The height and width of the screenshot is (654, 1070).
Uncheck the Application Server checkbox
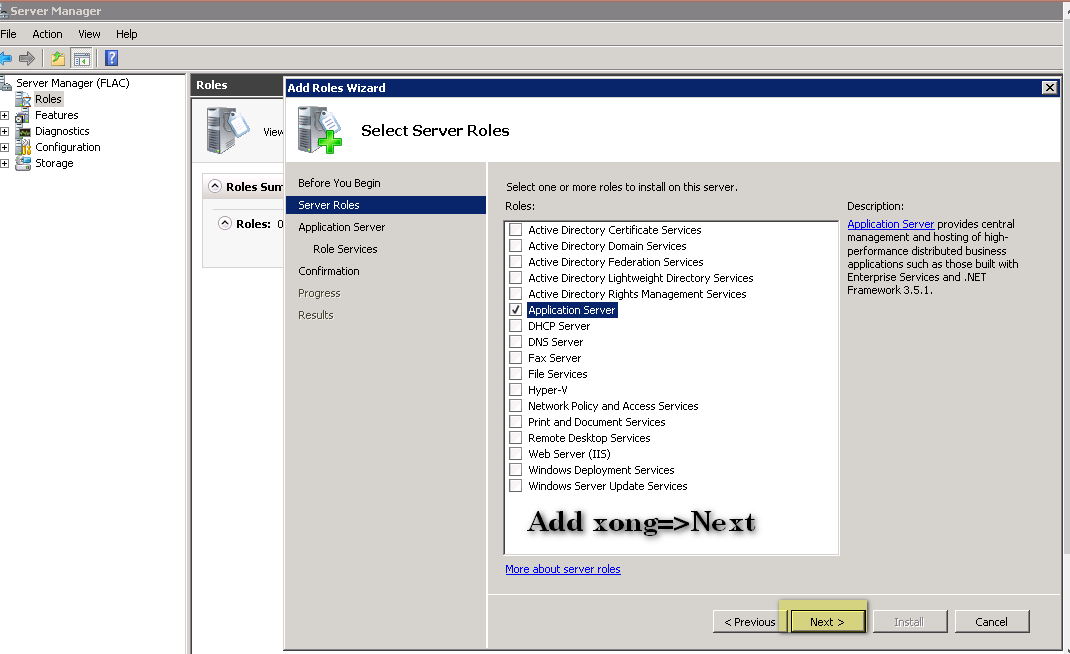point(516,310)
